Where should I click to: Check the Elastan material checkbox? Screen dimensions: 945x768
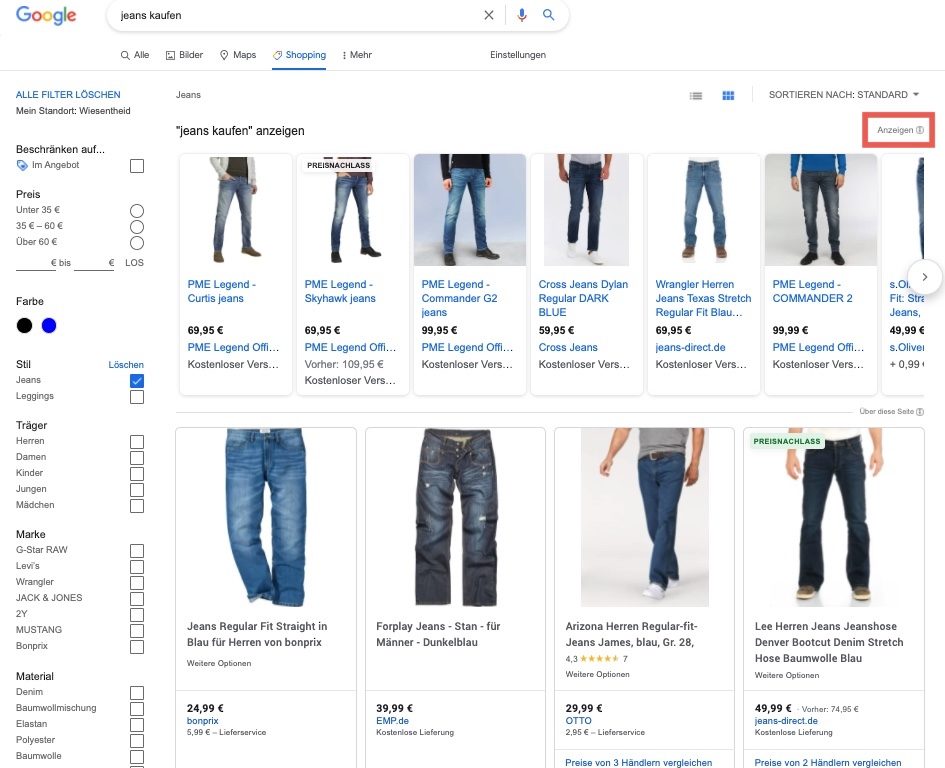click(137, 725)
